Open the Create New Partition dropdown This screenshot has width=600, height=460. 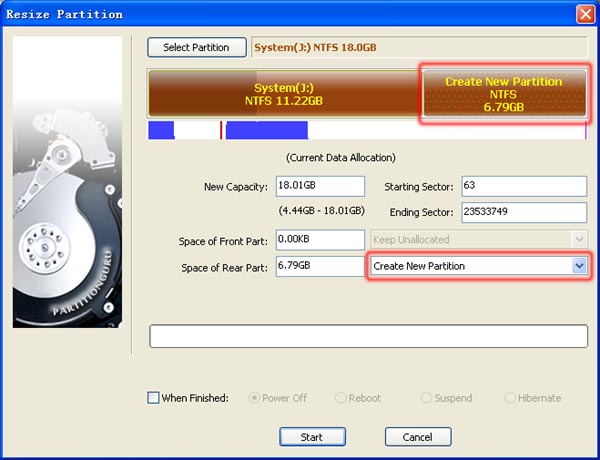point(478,266)
